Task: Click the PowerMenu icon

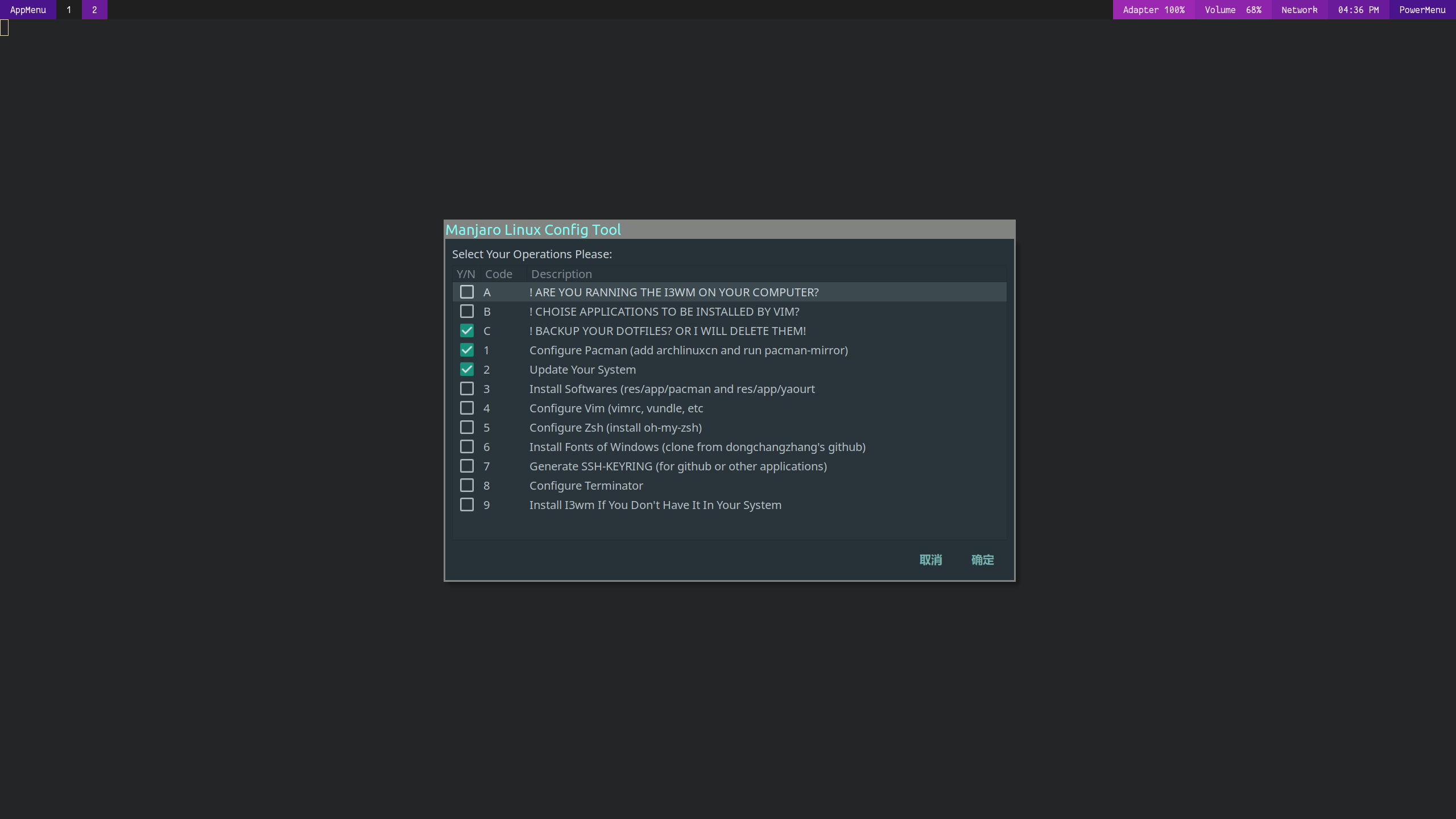Action: 1422,9
